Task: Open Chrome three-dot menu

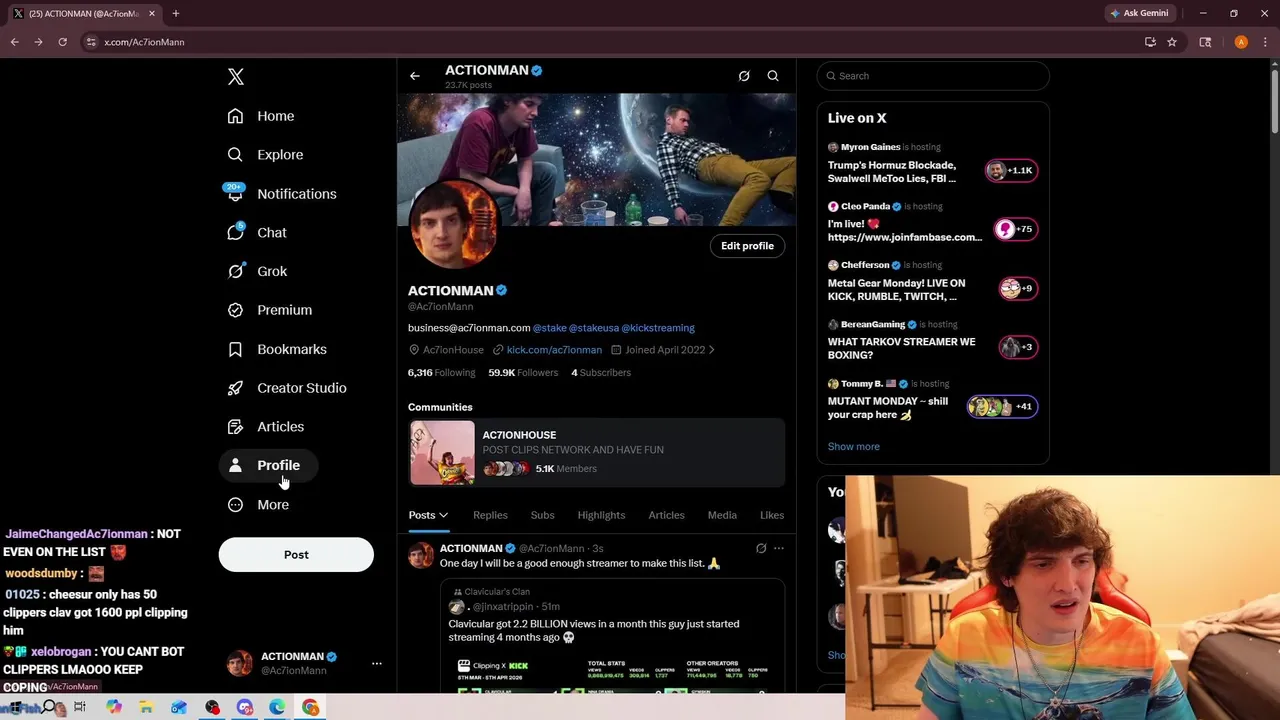Action: pos(1265,42)
